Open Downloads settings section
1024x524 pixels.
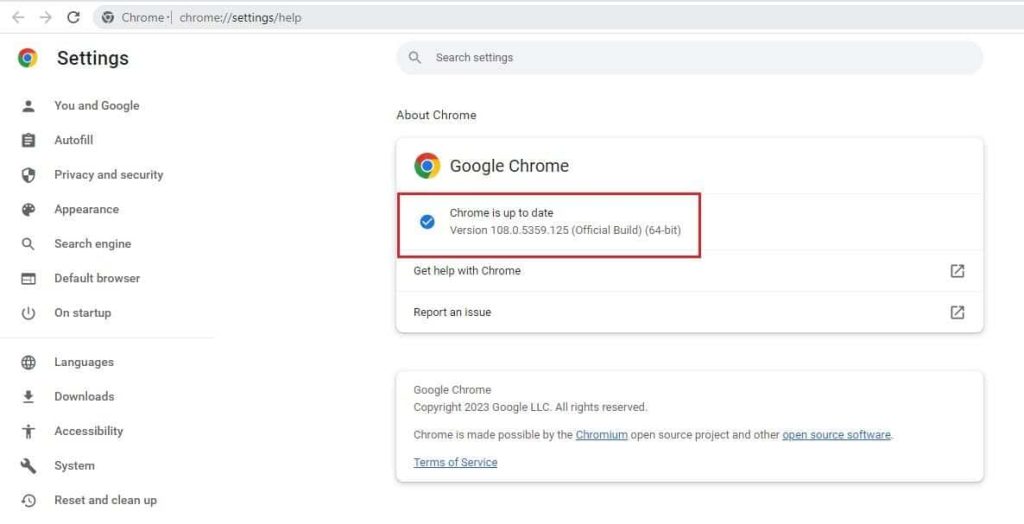pyautogui.click(x=84, y=397)
